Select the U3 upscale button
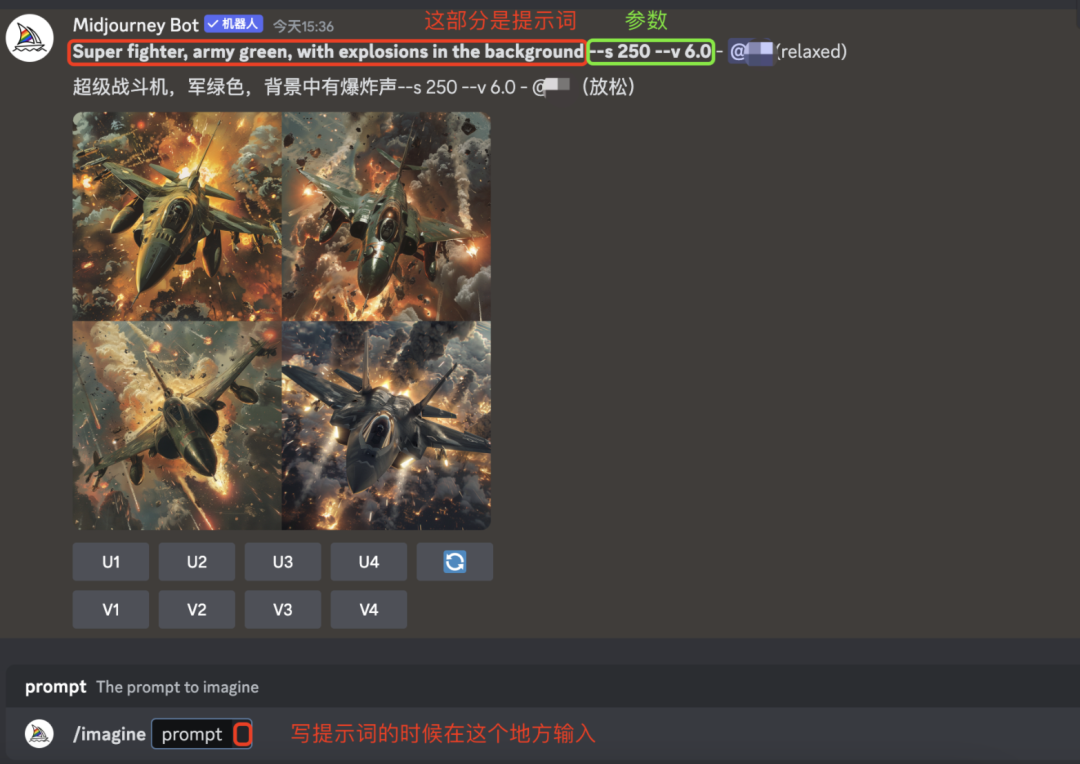 coord(282,561)
